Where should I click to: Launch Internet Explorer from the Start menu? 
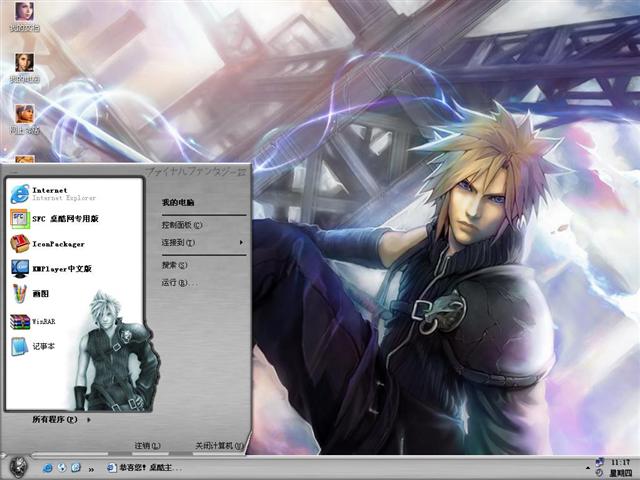[53, 194]
